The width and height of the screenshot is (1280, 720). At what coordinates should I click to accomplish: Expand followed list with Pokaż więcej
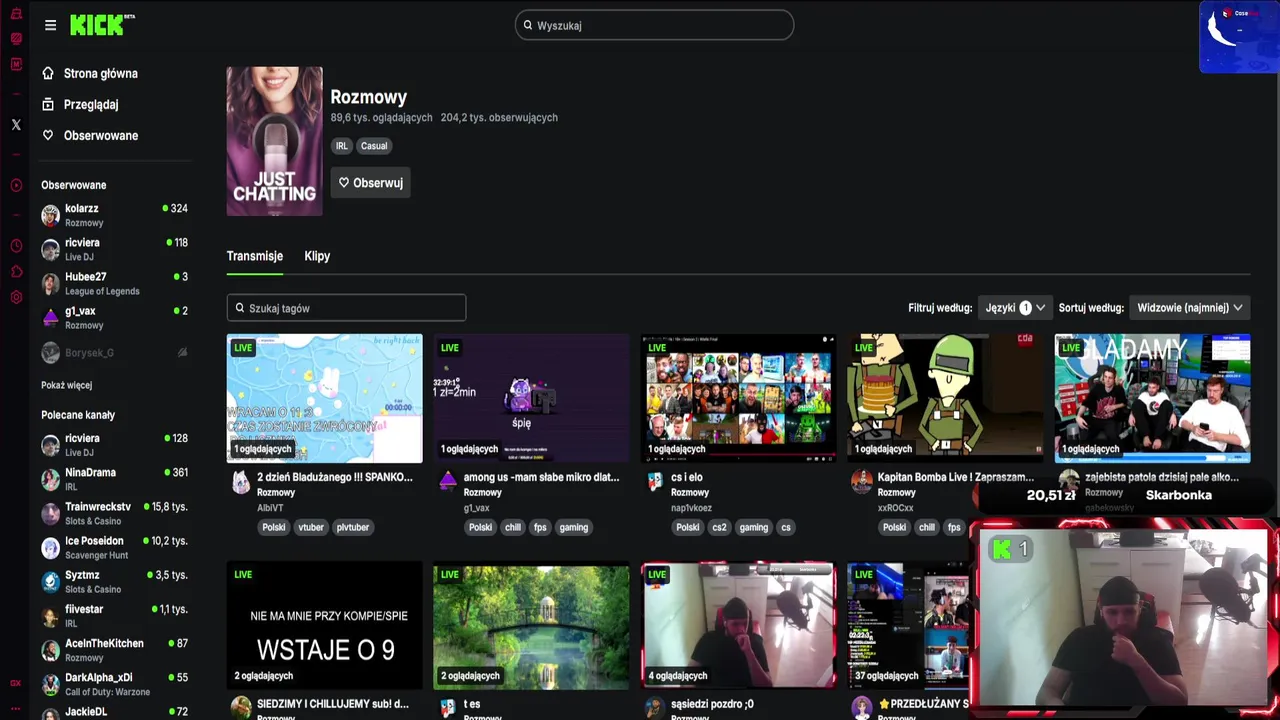pos(66,385)
